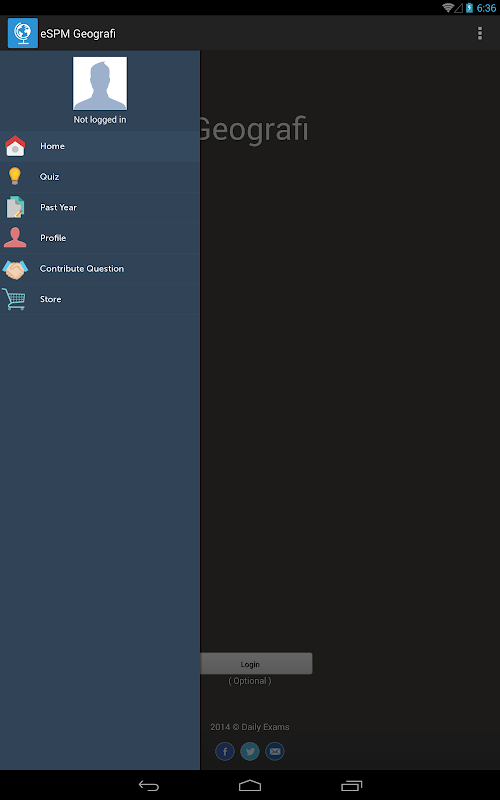Go to the Profile menu entry
500x800 pixels.
(x=100, y=238)
